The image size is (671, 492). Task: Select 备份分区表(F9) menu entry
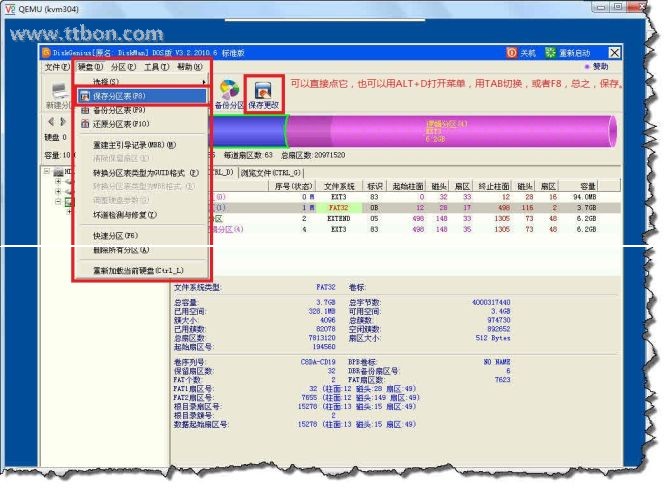point(141,110)
